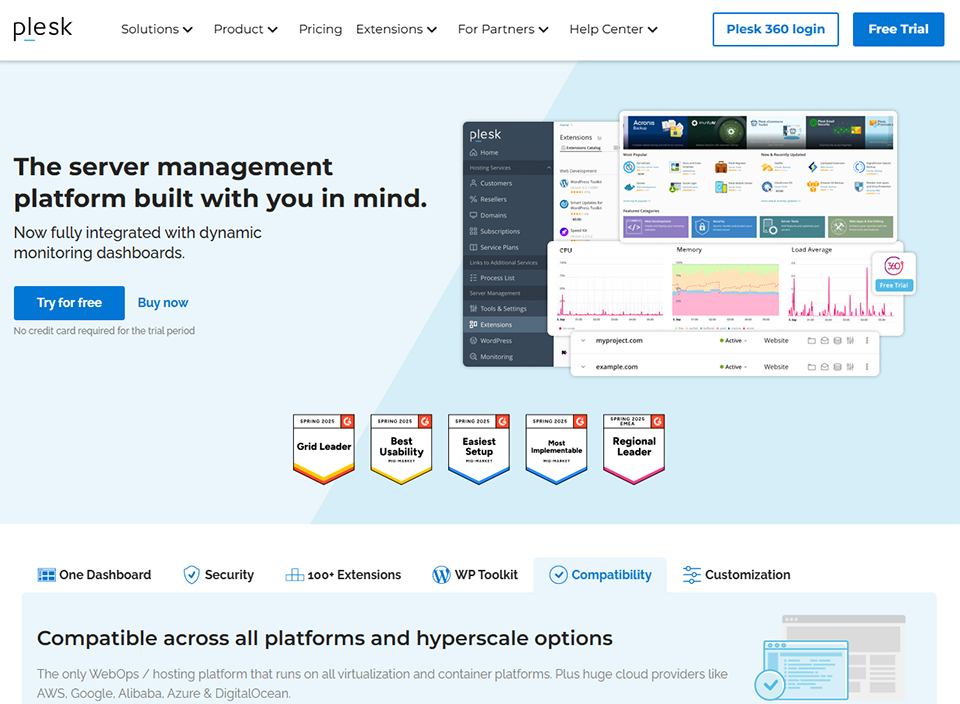Click the Grid Leader G2 badge

tap(324, 449)
